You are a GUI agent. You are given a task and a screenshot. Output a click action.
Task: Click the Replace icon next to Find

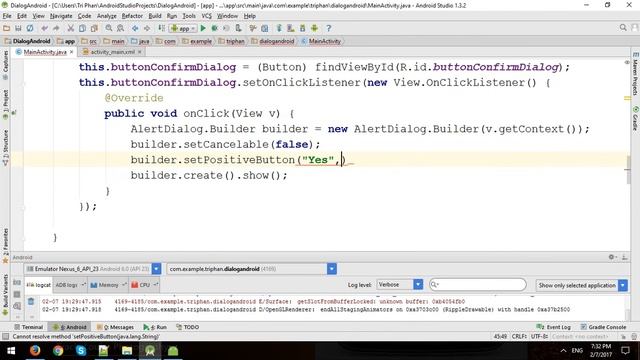120,28
